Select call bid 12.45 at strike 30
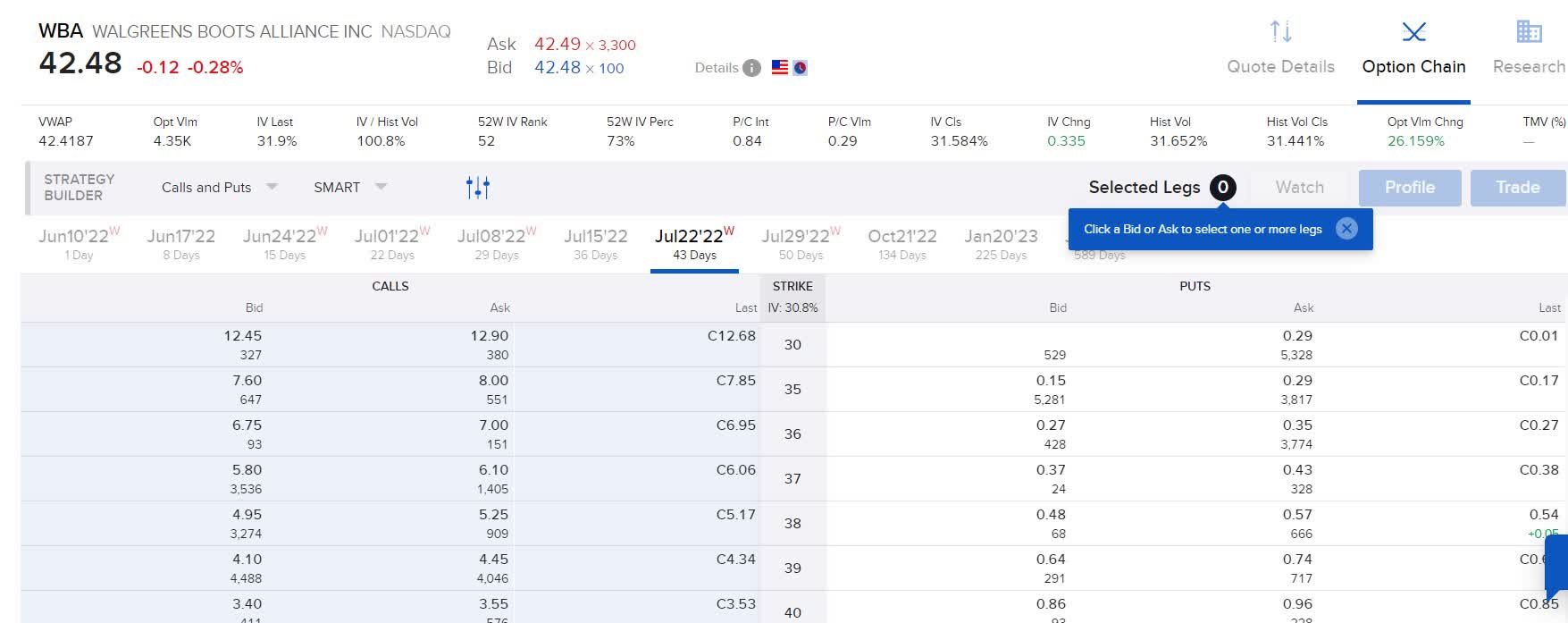This screenshot has width=1568, height=623. 242,336
